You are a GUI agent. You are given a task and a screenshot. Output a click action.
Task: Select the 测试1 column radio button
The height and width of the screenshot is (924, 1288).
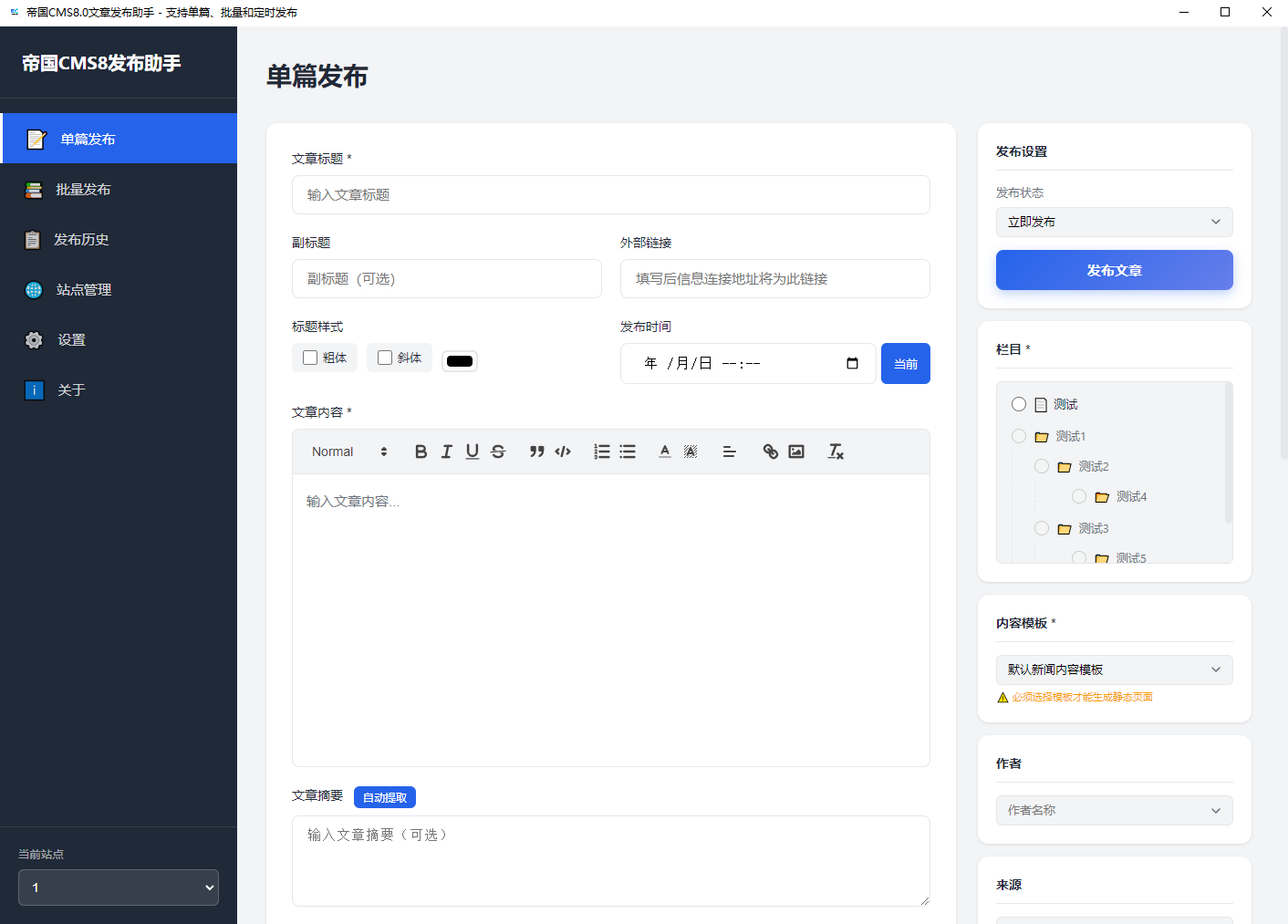click(1019, 436)
